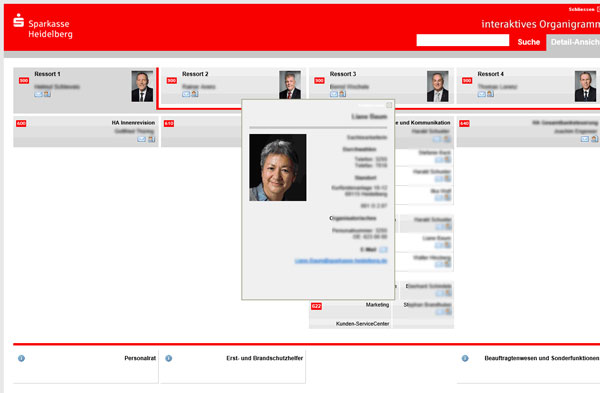Screen dimensions: 600x393
Task: Switch to the Detail-Ansicht tab
Action: tap(574, 42)
